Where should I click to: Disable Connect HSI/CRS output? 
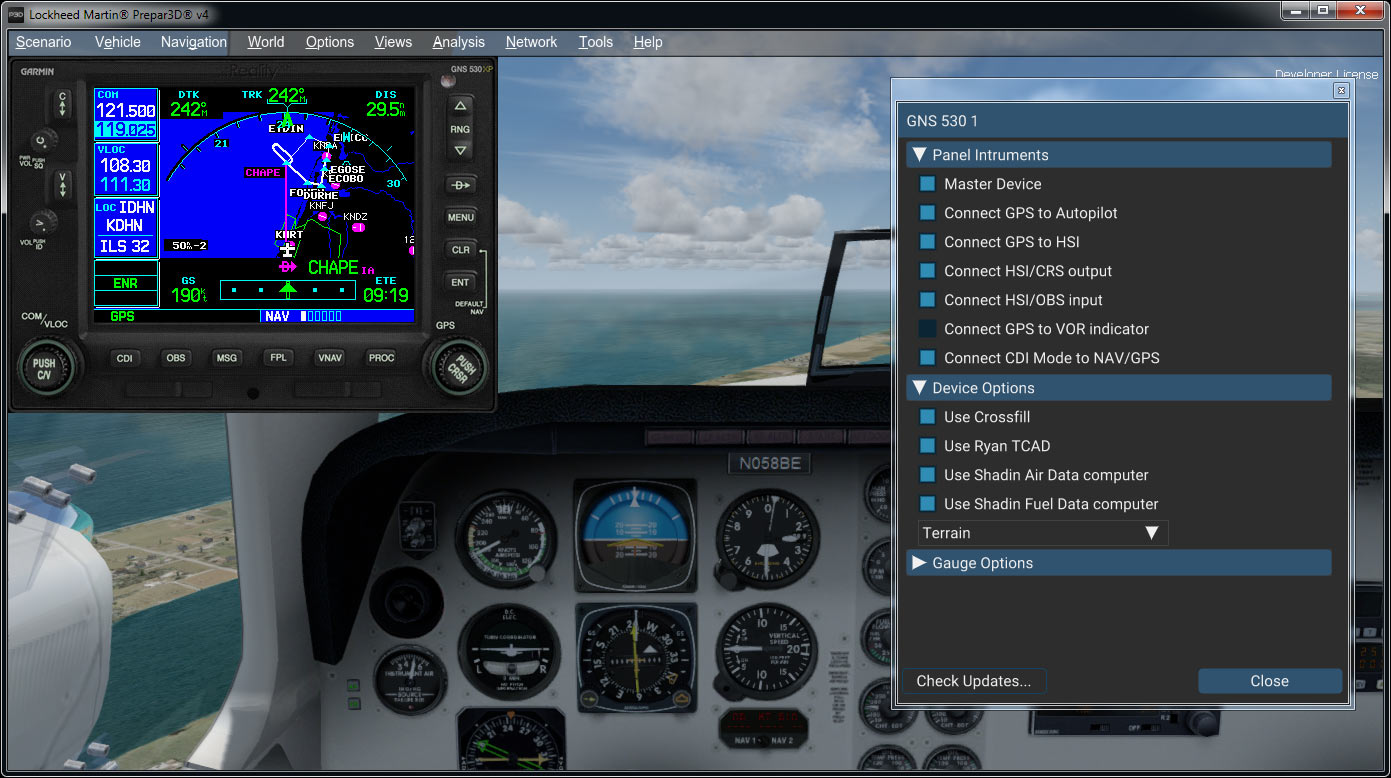(927, 271)
